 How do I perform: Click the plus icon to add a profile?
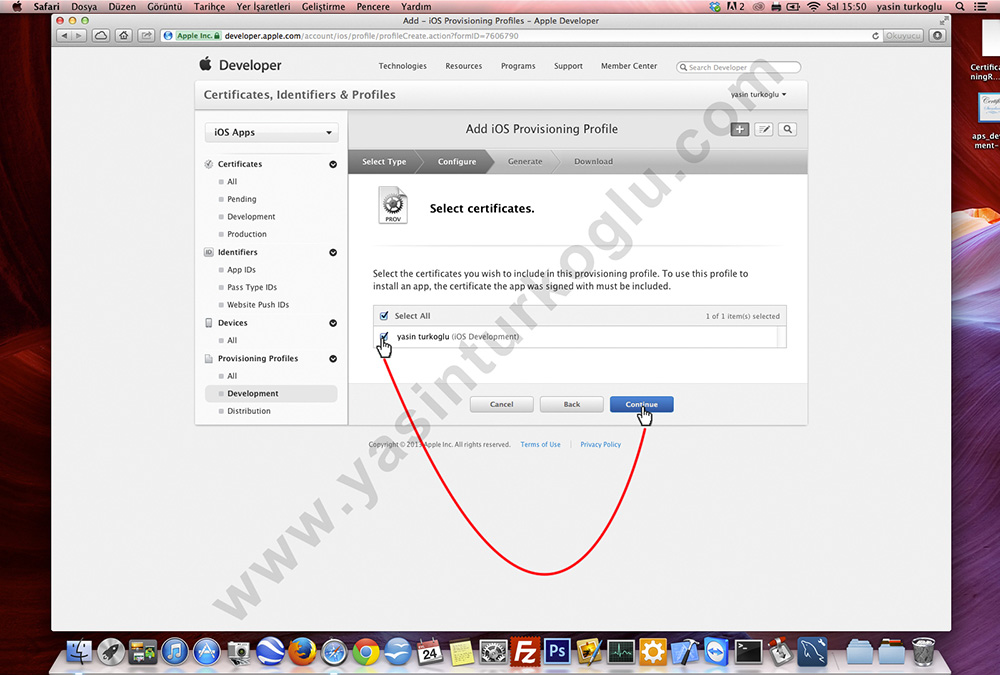point(740,130)
